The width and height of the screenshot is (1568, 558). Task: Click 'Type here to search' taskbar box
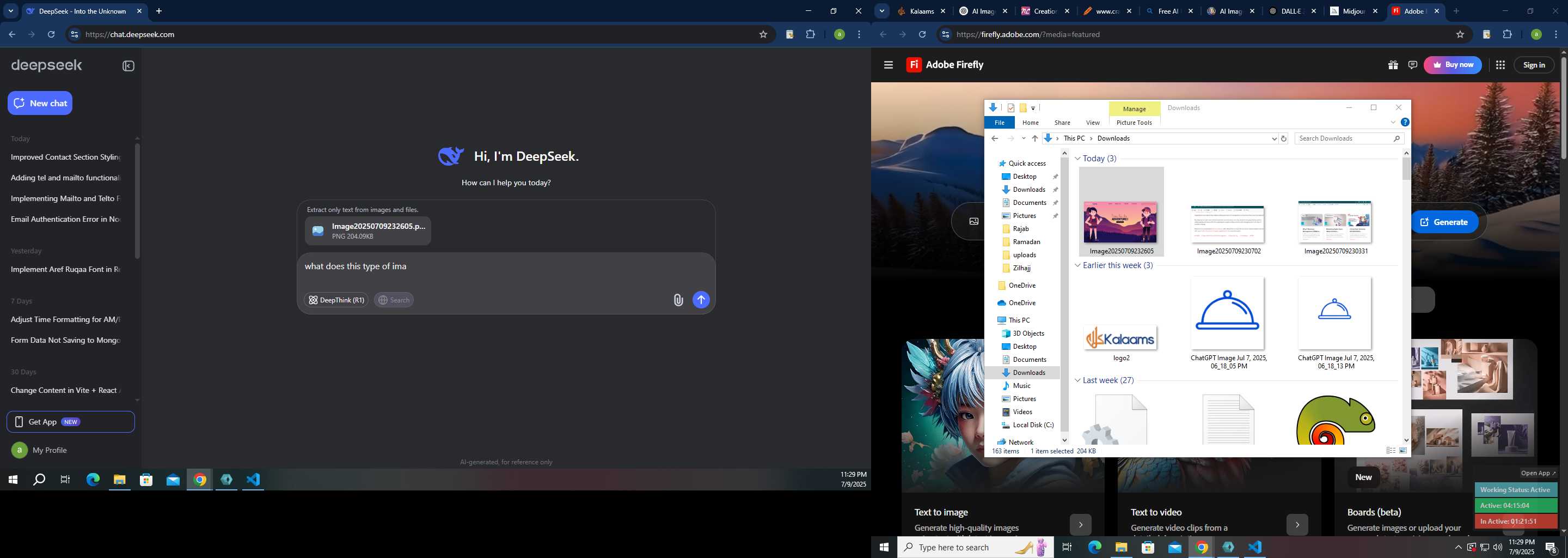pos(976,547)
